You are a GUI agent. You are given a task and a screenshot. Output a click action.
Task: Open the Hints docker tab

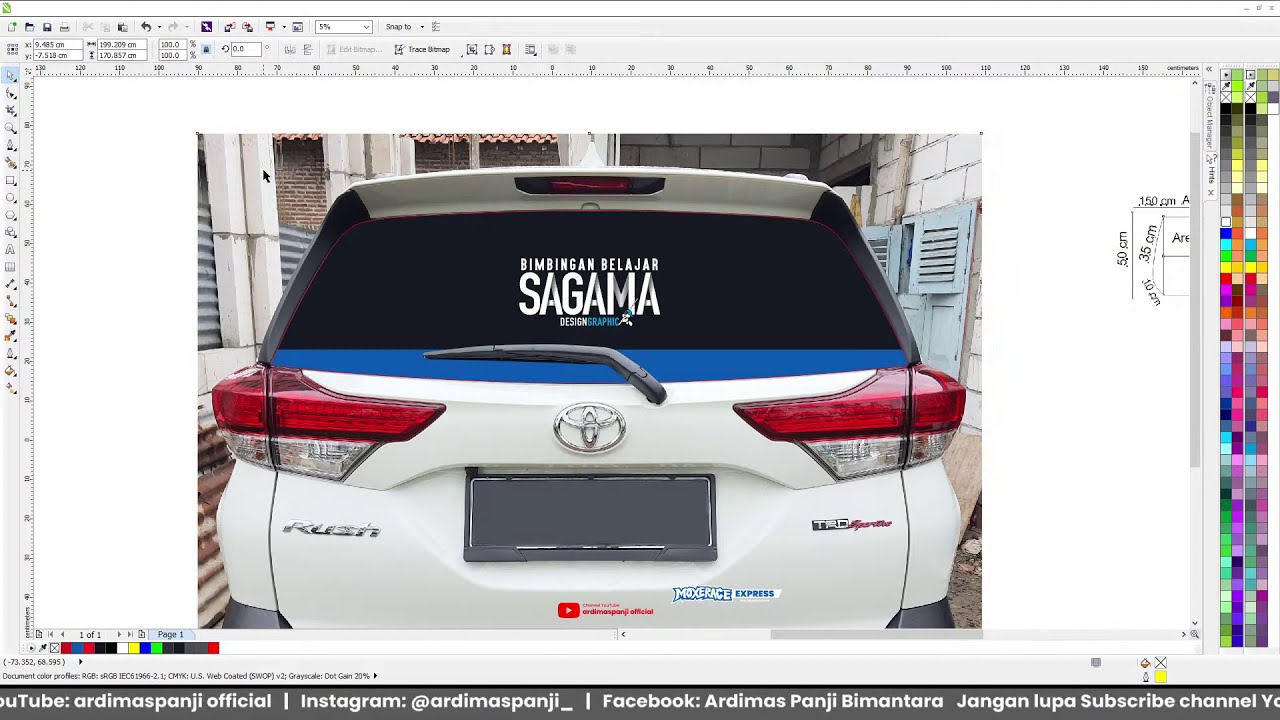pos(1210,174)
